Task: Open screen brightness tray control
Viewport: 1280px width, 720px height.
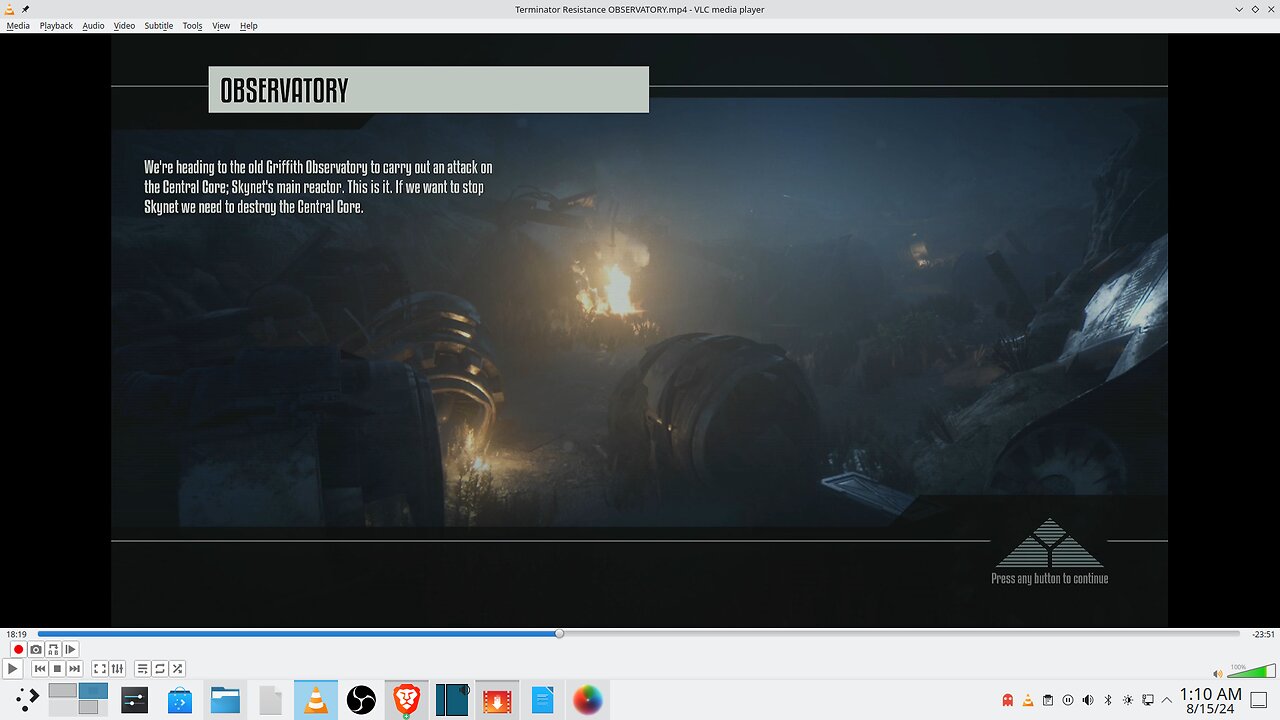Action: (x=1128, y=700)
